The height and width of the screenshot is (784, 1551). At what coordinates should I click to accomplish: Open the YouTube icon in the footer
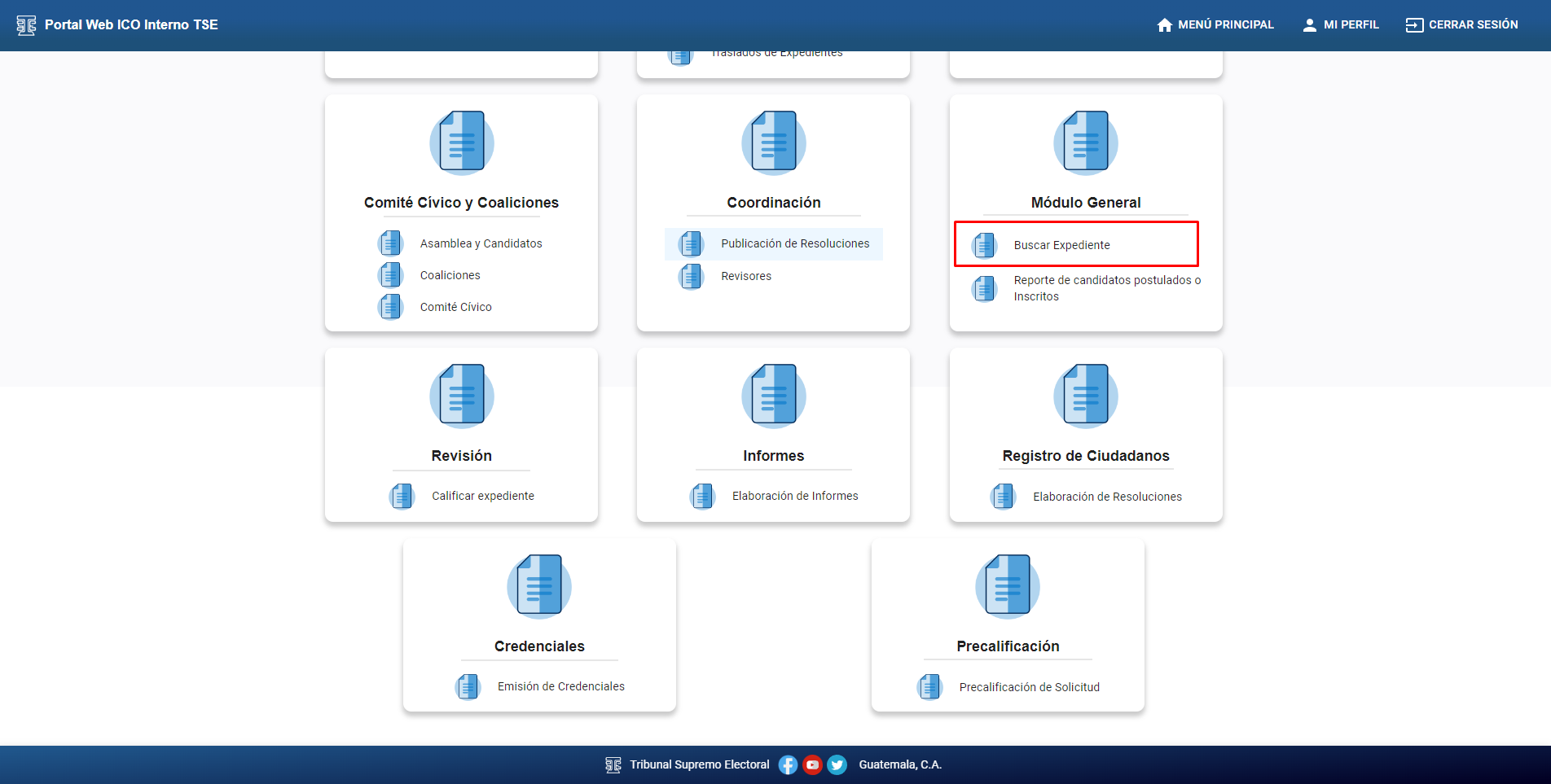pos(812,764)
